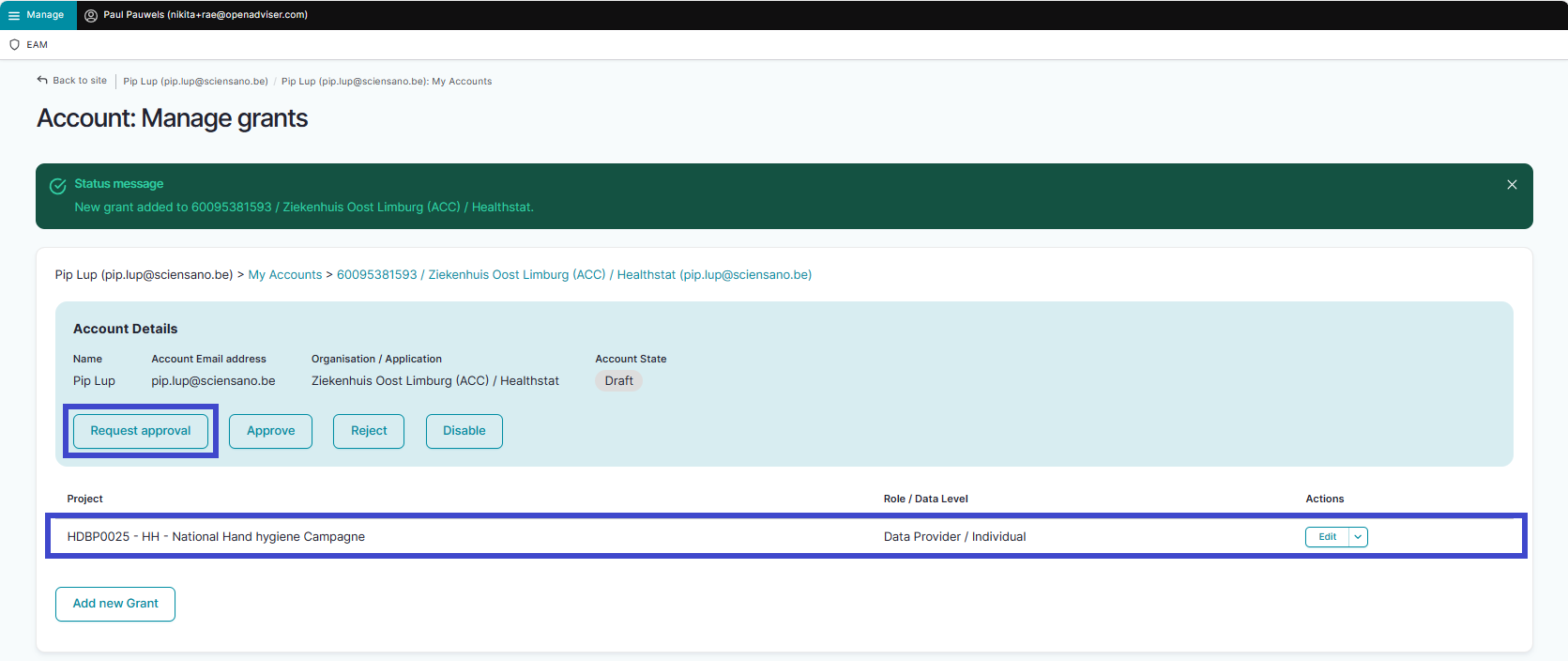Click the Back to site arrow
The height and width of the screenshot is (661, 1568).
click(x=42, y=81)
